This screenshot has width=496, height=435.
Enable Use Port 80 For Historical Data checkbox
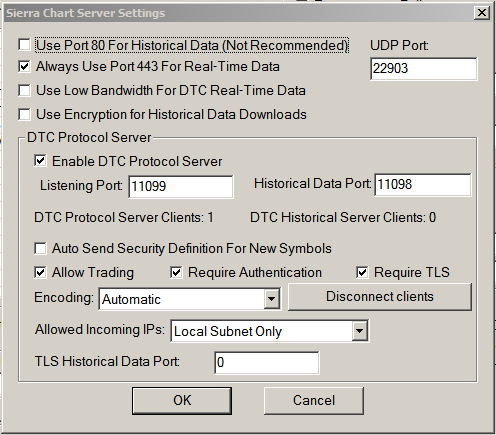coord(25,45)
